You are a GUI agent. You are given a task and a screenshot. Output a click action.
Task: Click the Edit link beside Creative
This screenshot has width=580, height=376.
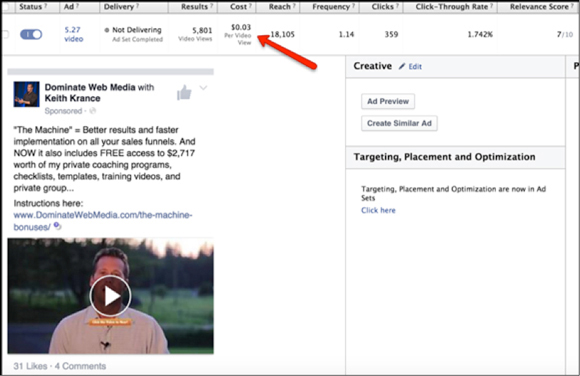(415, 67)
